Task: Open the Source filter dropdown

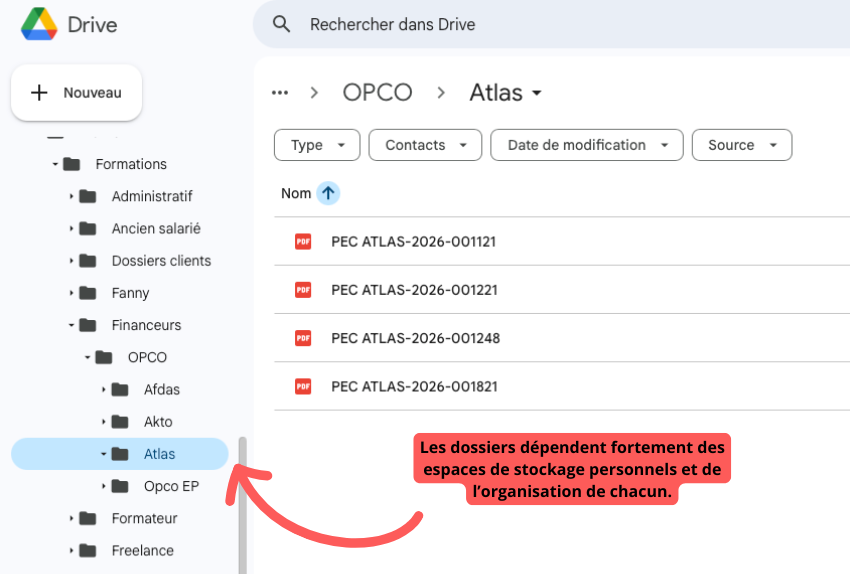Action: 742,145
